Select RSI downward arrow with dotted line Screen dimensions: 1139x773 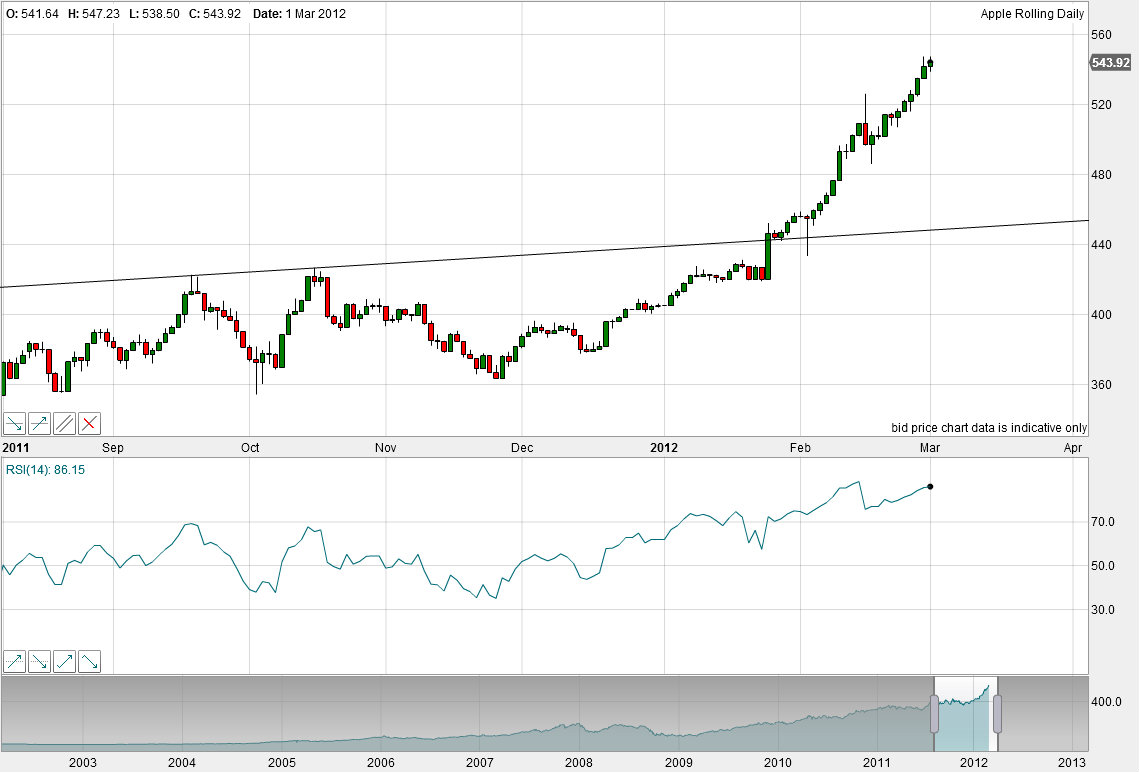pos(40,661)
